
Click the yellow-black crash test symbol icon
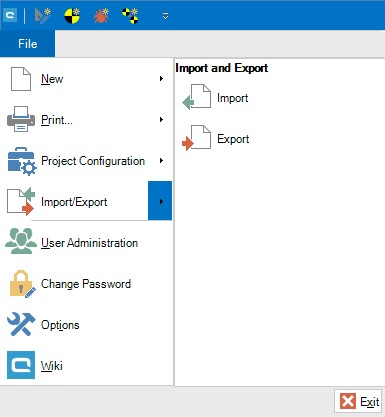click(72, 16)
